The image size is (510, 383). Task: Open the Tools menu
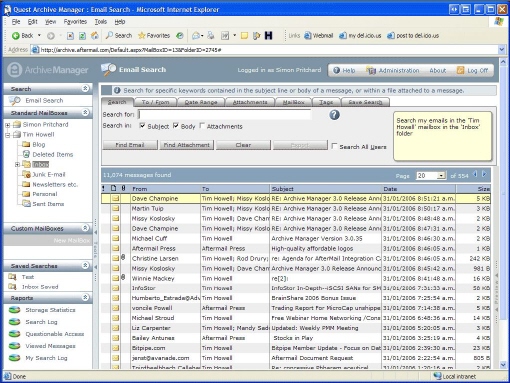tap(100, 22)
